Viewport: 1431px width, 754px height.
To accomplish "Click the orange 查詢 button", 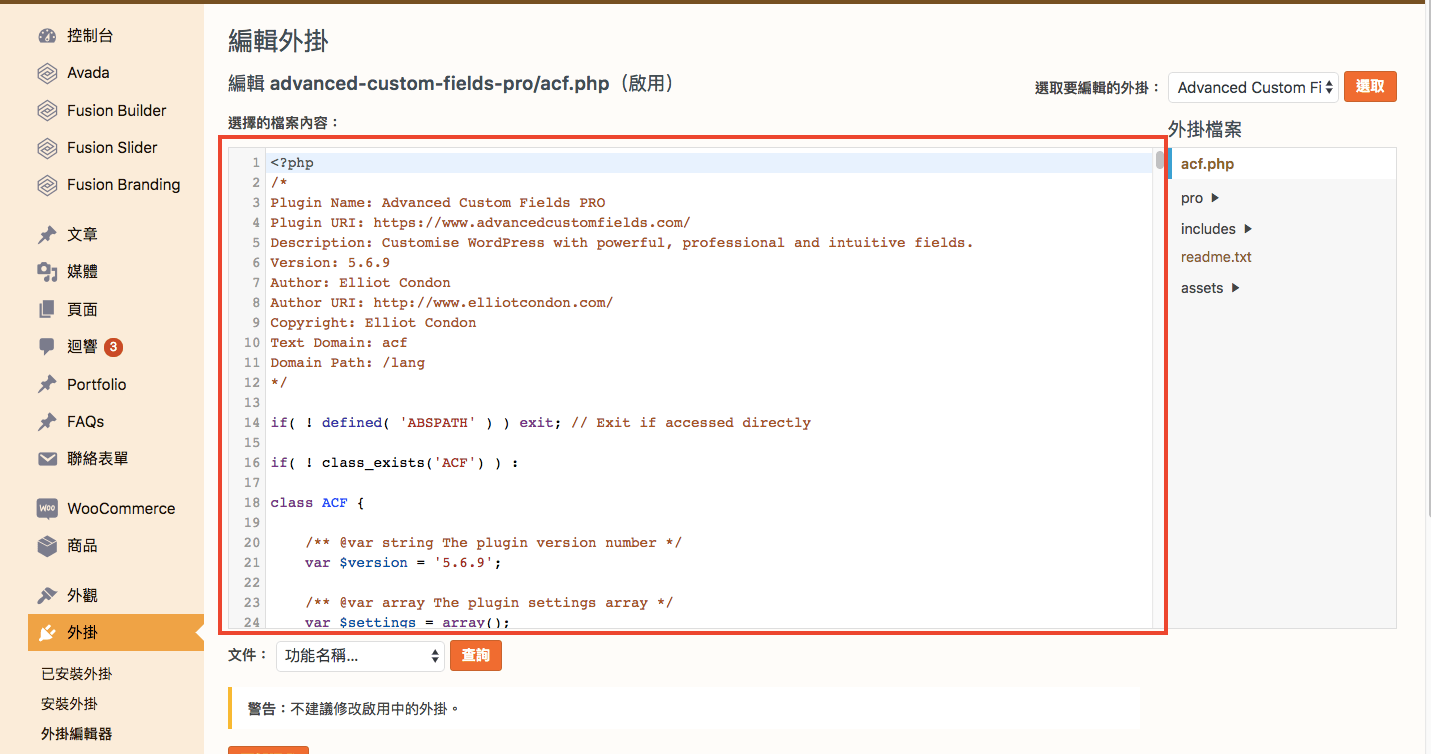I will click(476, 655).
